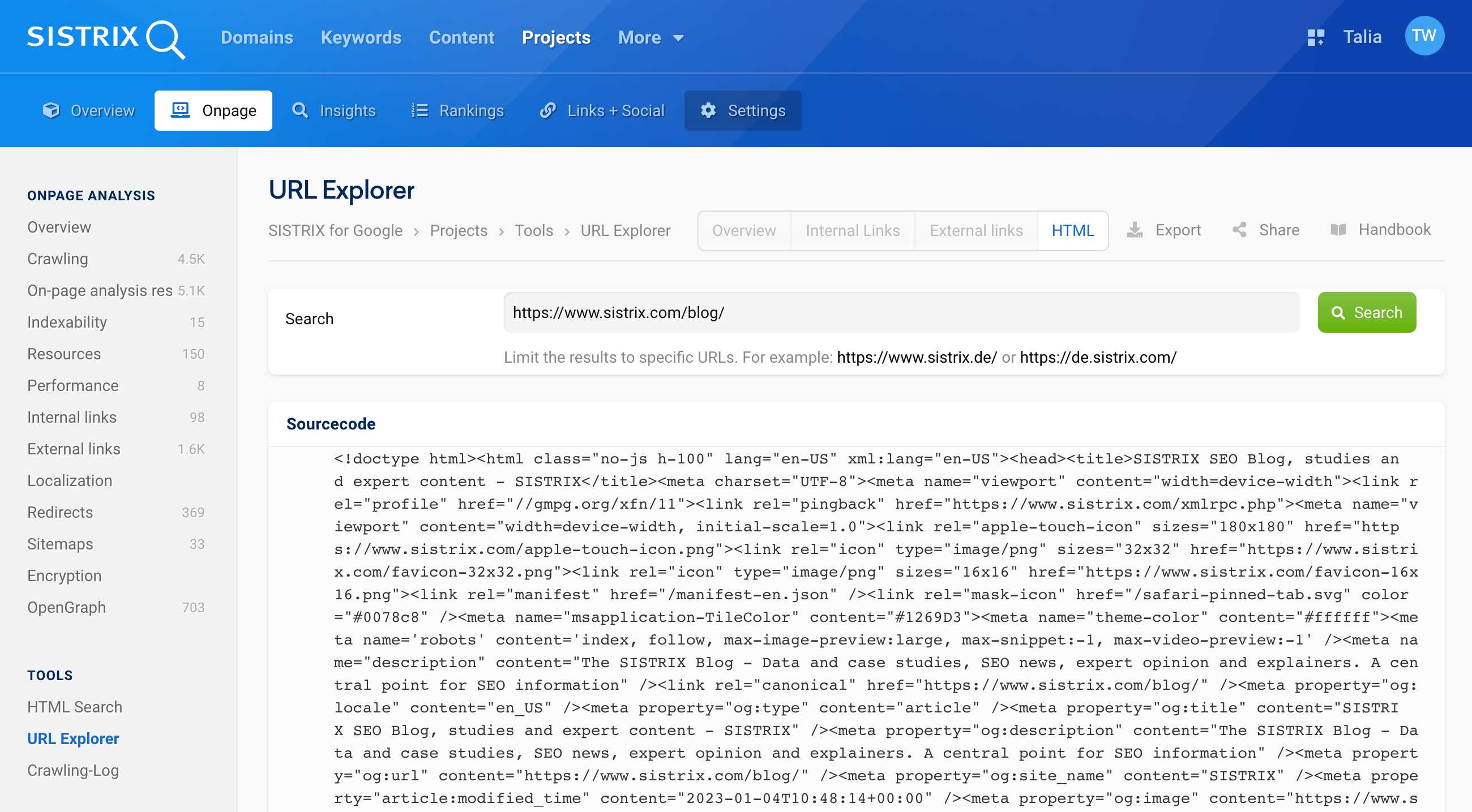Open the More dropdown menu
The width and height of the screenshot is (1472, 812).
click(651, 38)
